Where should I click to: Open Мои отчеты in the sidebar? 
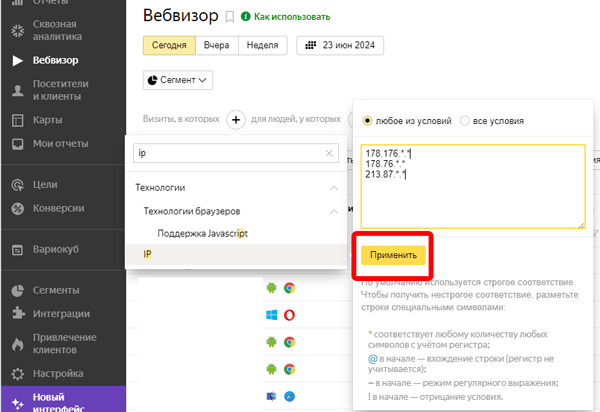tap(60, 144)
